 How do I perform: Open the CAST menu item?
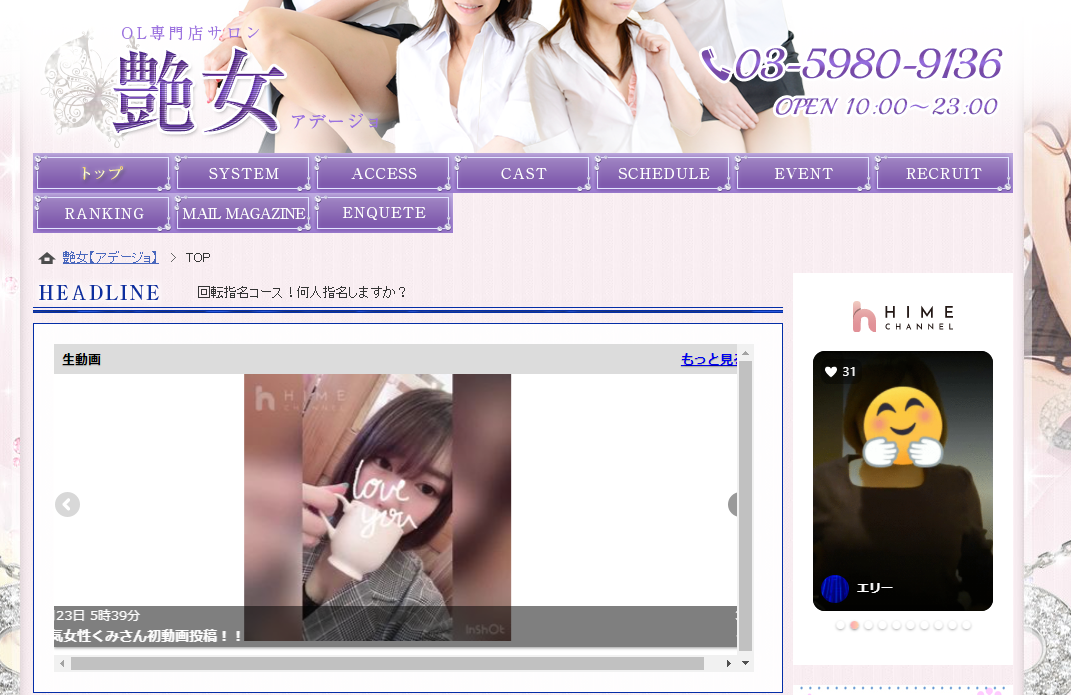click(x=523, y=173)
